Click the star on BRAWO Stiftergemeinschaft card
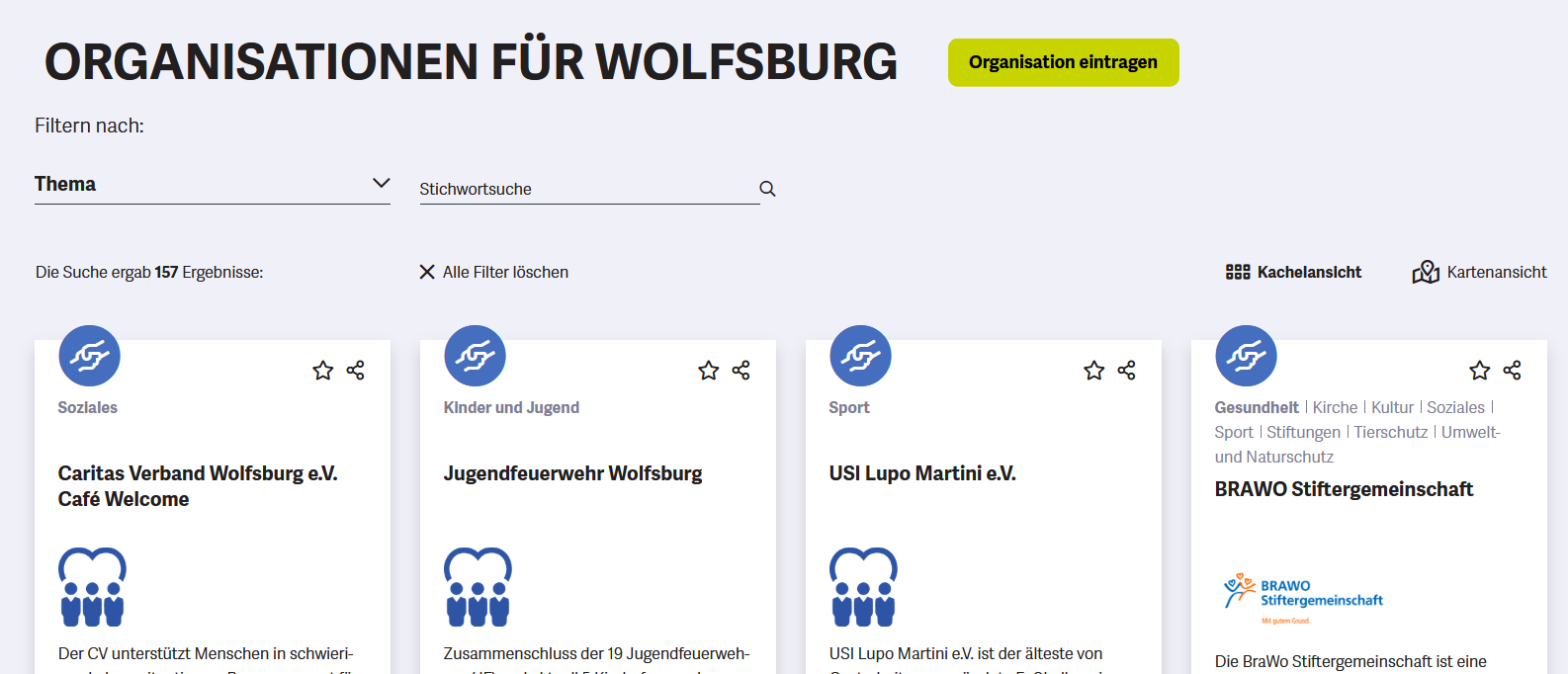 [1480, 371]
